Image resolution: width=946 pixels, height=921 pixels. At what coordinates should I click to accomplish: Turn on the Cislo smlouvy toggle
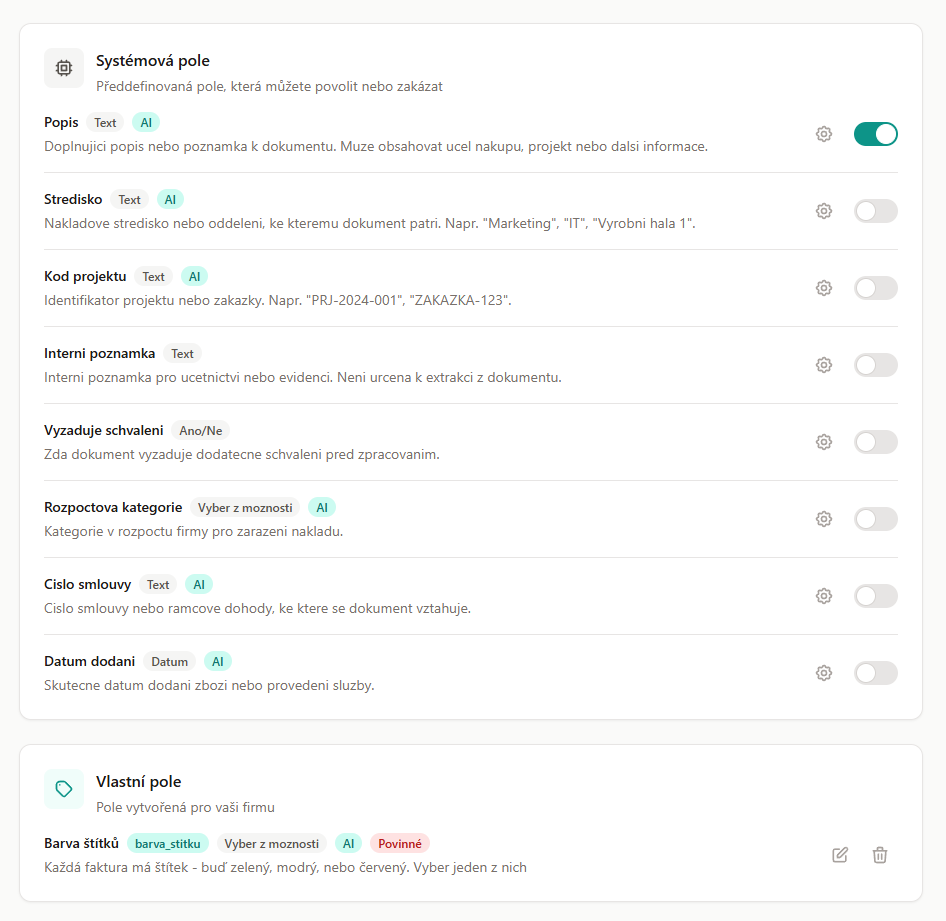875,596
